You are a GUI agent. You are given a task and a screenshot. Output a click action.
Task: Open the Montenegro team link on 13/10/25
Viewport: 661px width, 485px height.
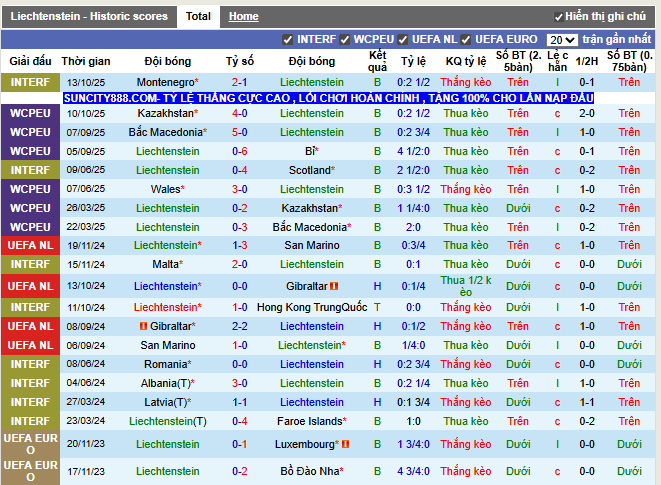[166, 82]
